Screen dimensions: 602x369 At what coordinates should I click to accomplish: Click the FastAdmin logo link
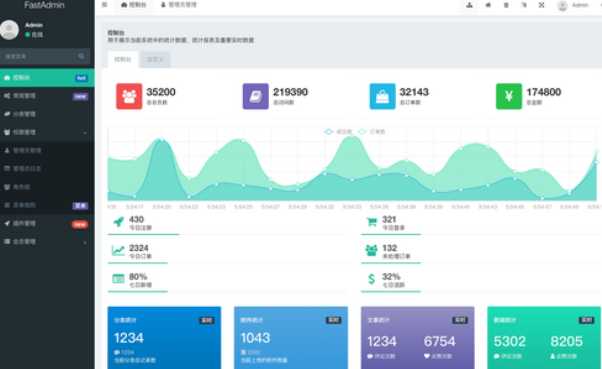click(x=45, y=5)
